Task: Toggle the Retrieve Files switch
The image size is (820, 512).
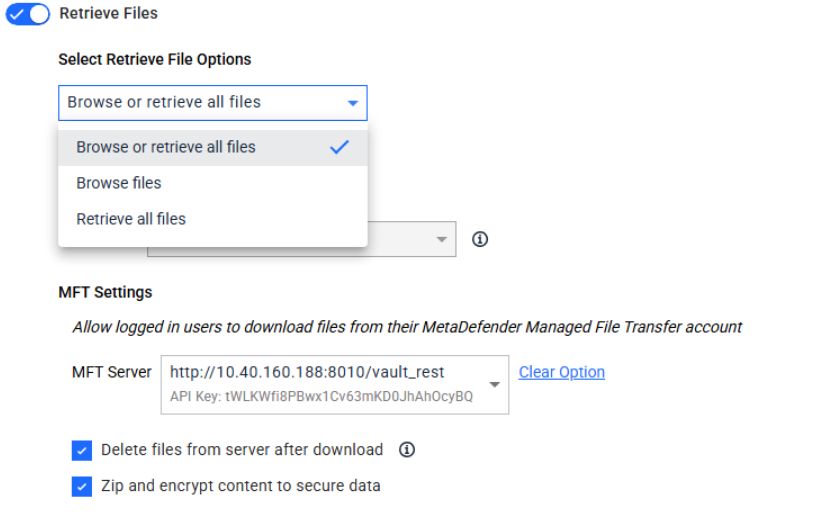Action: click(28, 14)
